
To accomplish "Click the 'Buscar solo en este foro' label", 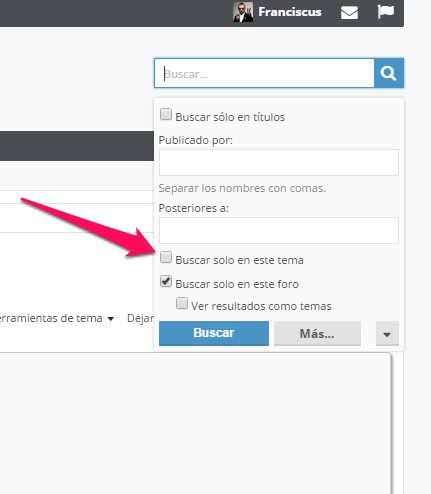I will pos(237,284).
